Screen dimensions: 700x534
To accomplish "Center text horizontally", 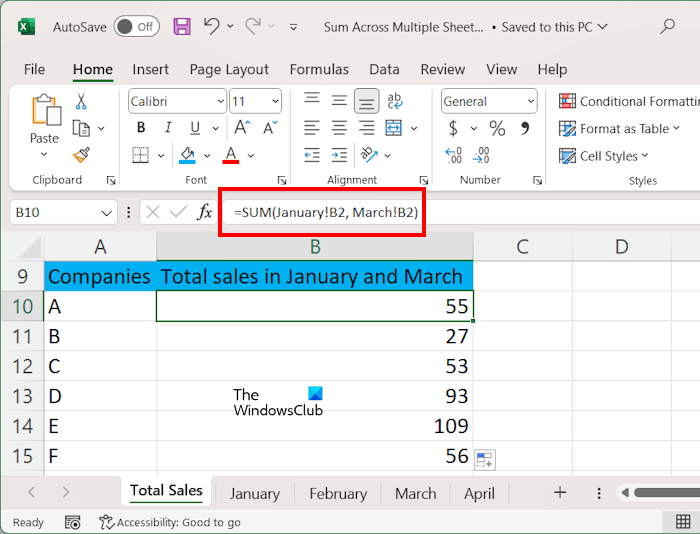I will tap(339, 128).
